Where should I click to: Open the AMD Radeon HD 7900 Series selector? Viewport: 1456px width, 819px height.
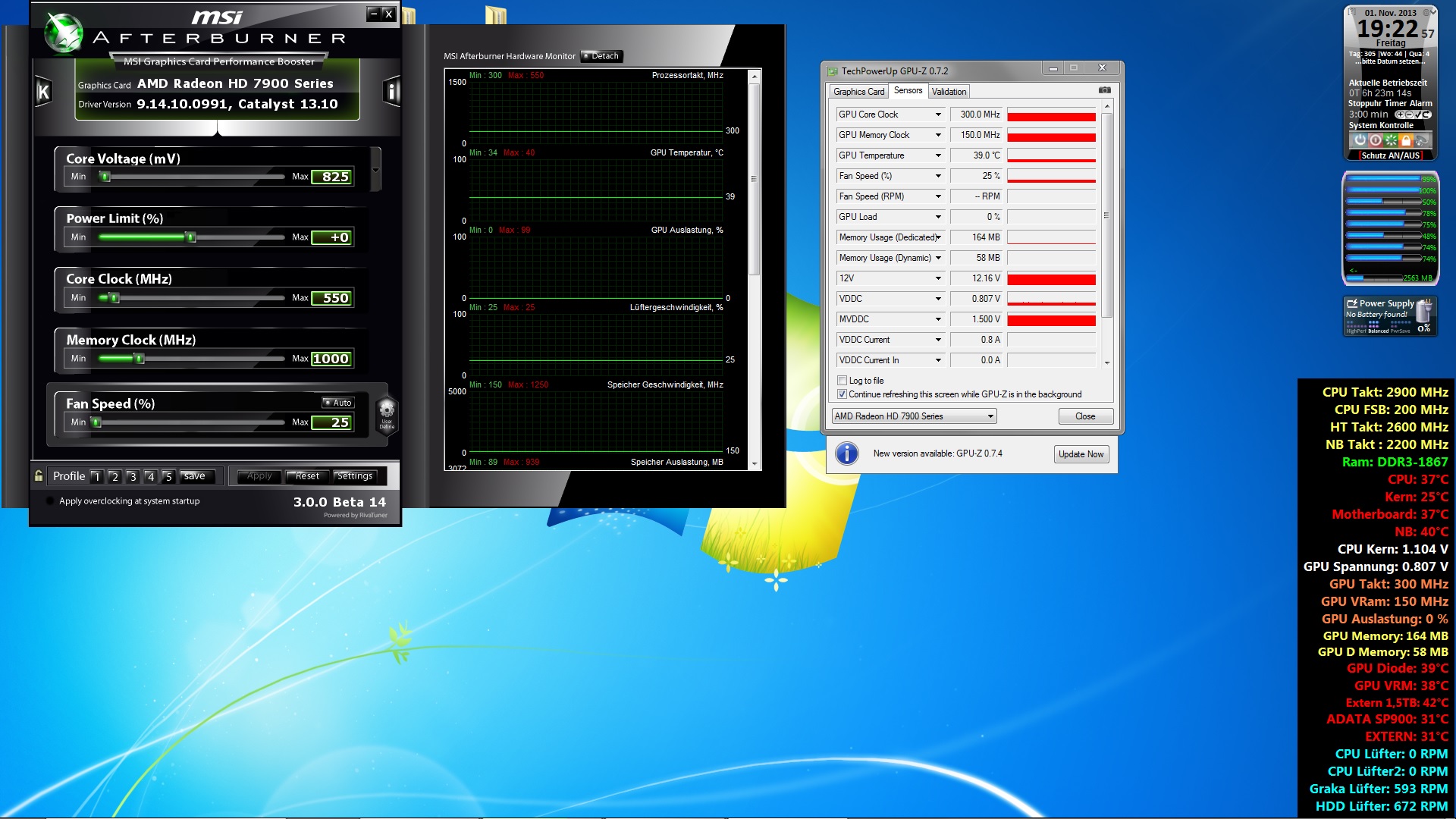[914, 416]
